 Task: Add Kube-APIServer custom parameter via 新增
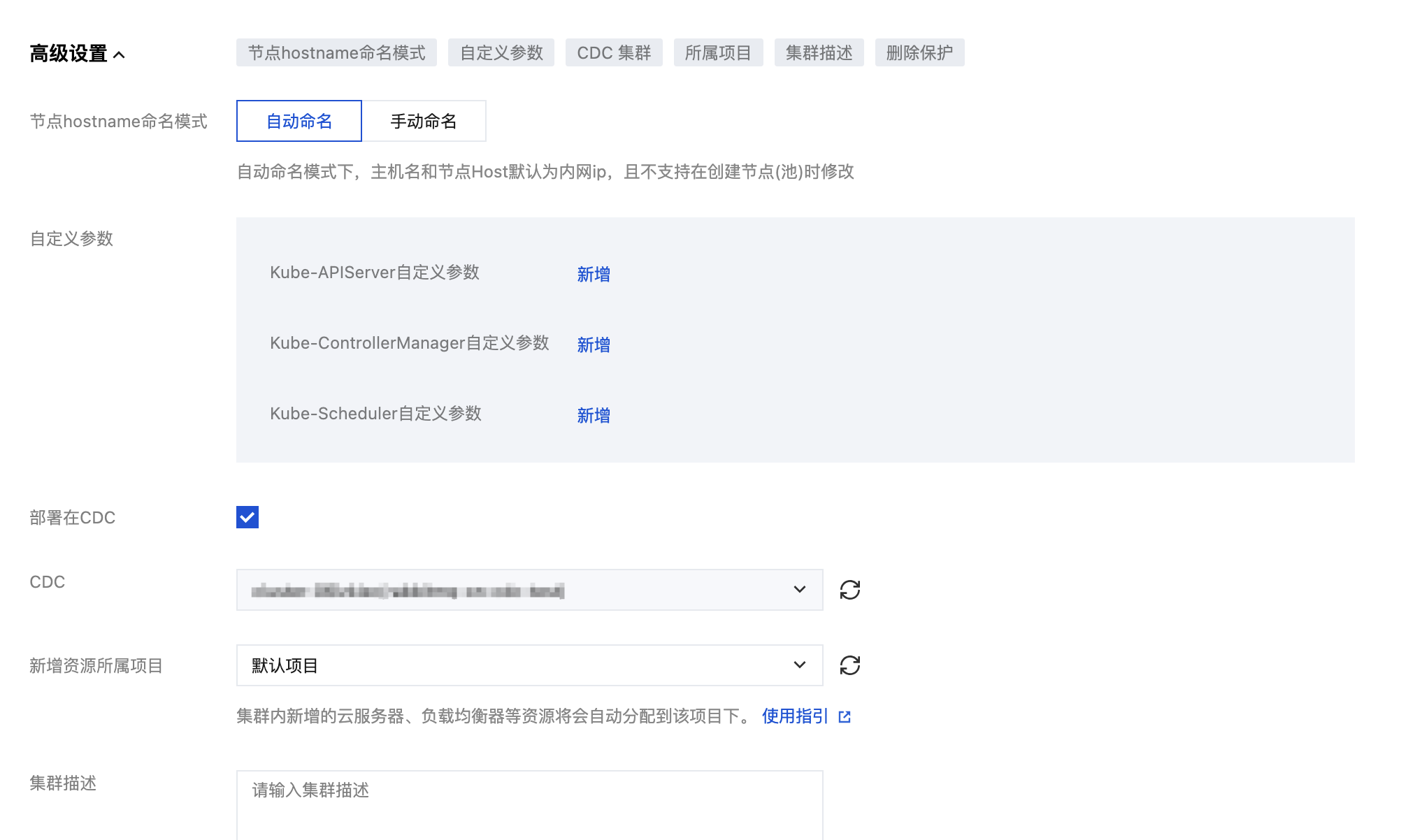coord(594,274)
